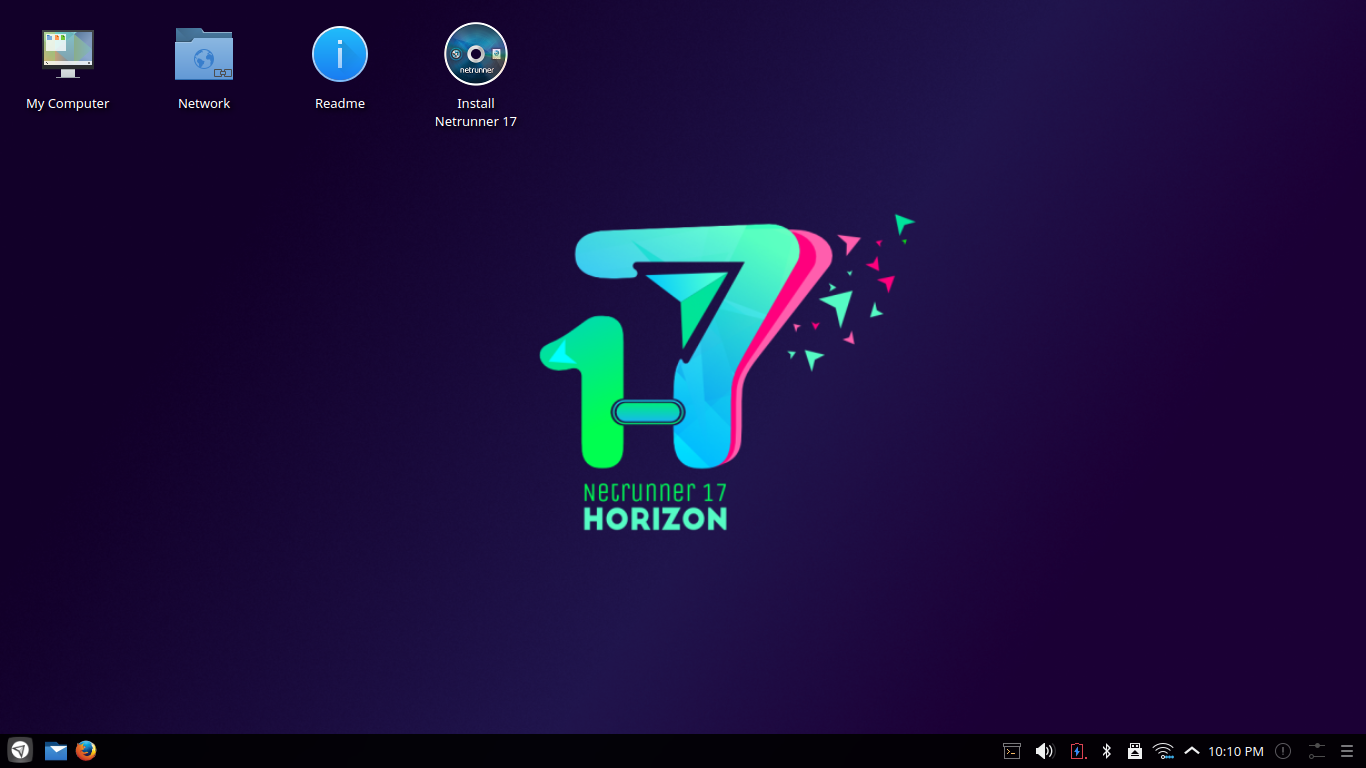Launch Firefox from the taskbar
1366x768 pixels.
(86, 750)
